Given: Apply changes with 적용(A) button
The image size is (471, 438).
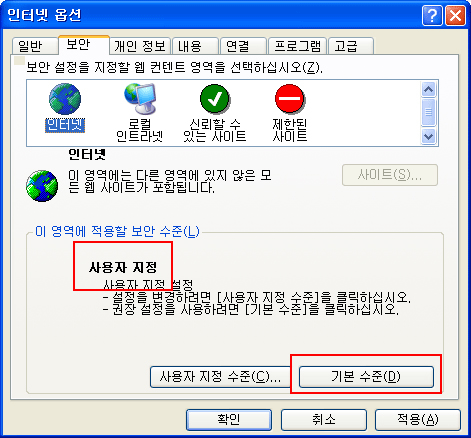Looking at the screenshot, I should click(x=418, y=420).
